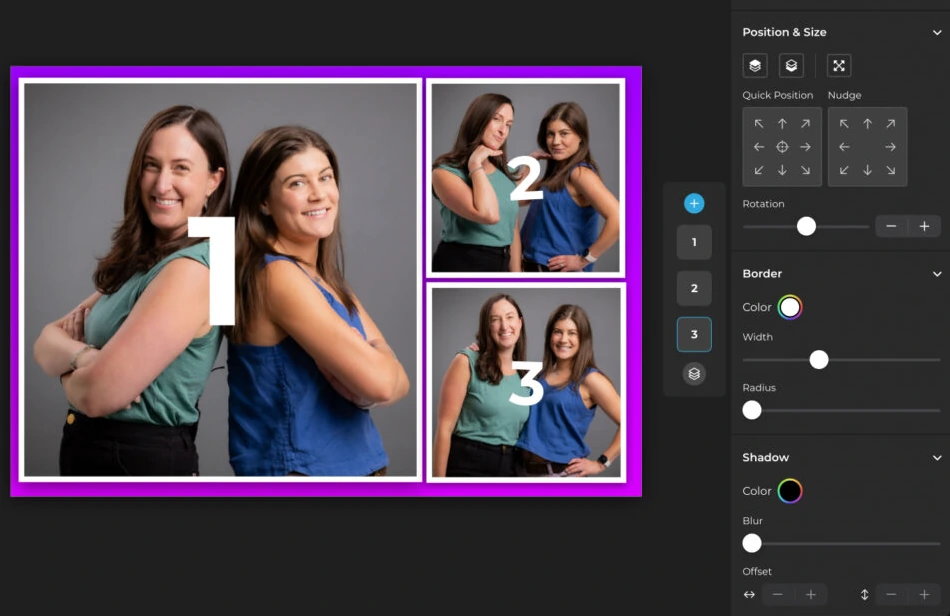Increase rotation with plus button
Screen dimensions: 950x616
tap(924, 227)
